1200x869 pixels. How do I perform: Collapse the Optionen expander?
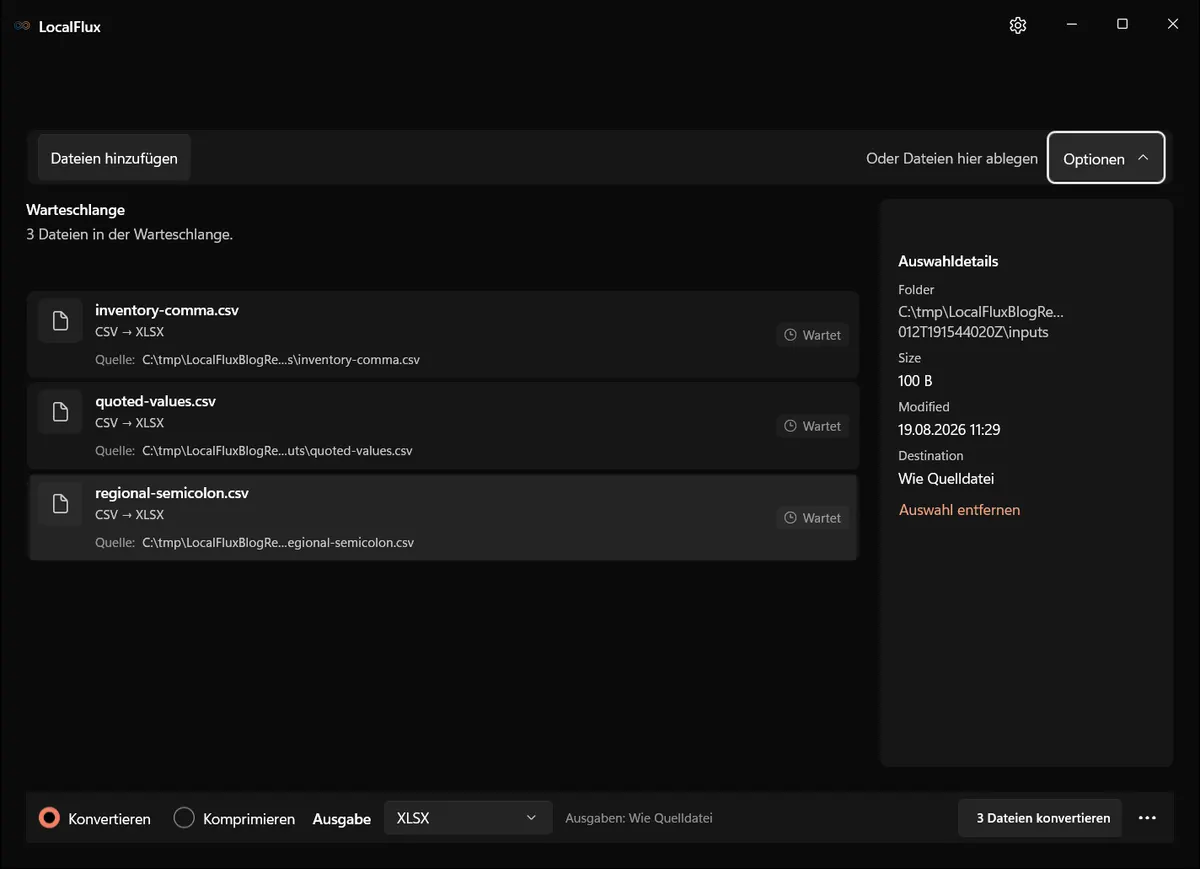point(1106,158)
